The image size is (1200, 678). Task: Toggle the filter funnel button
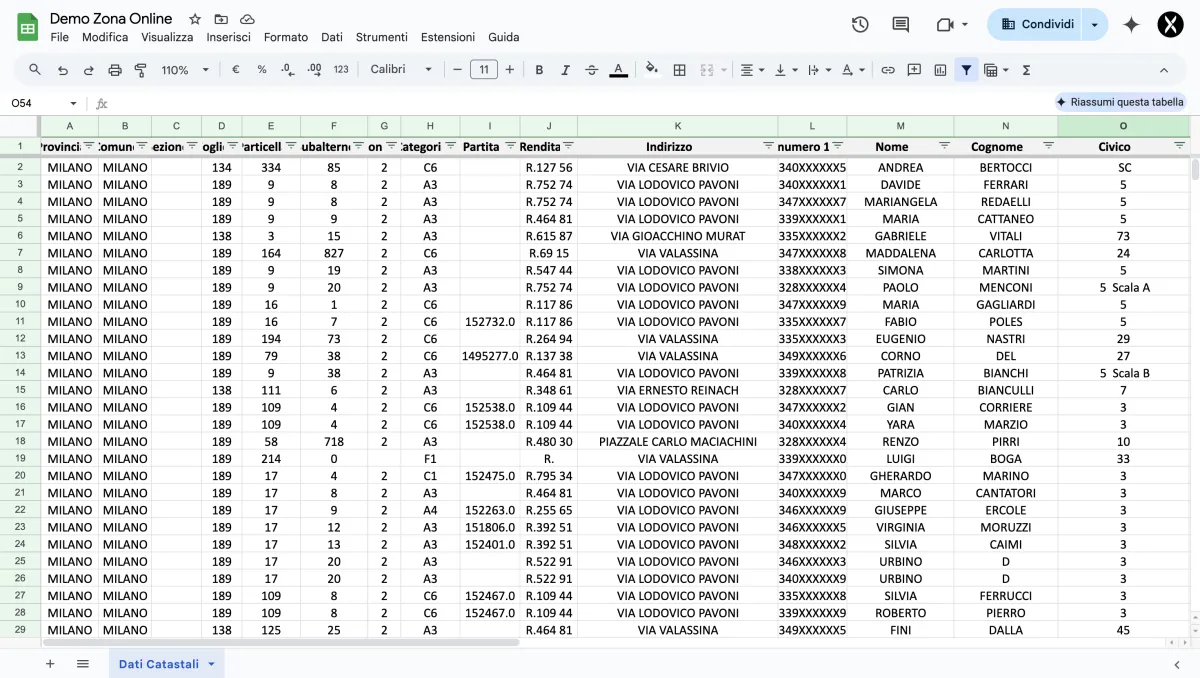point(966,70)
